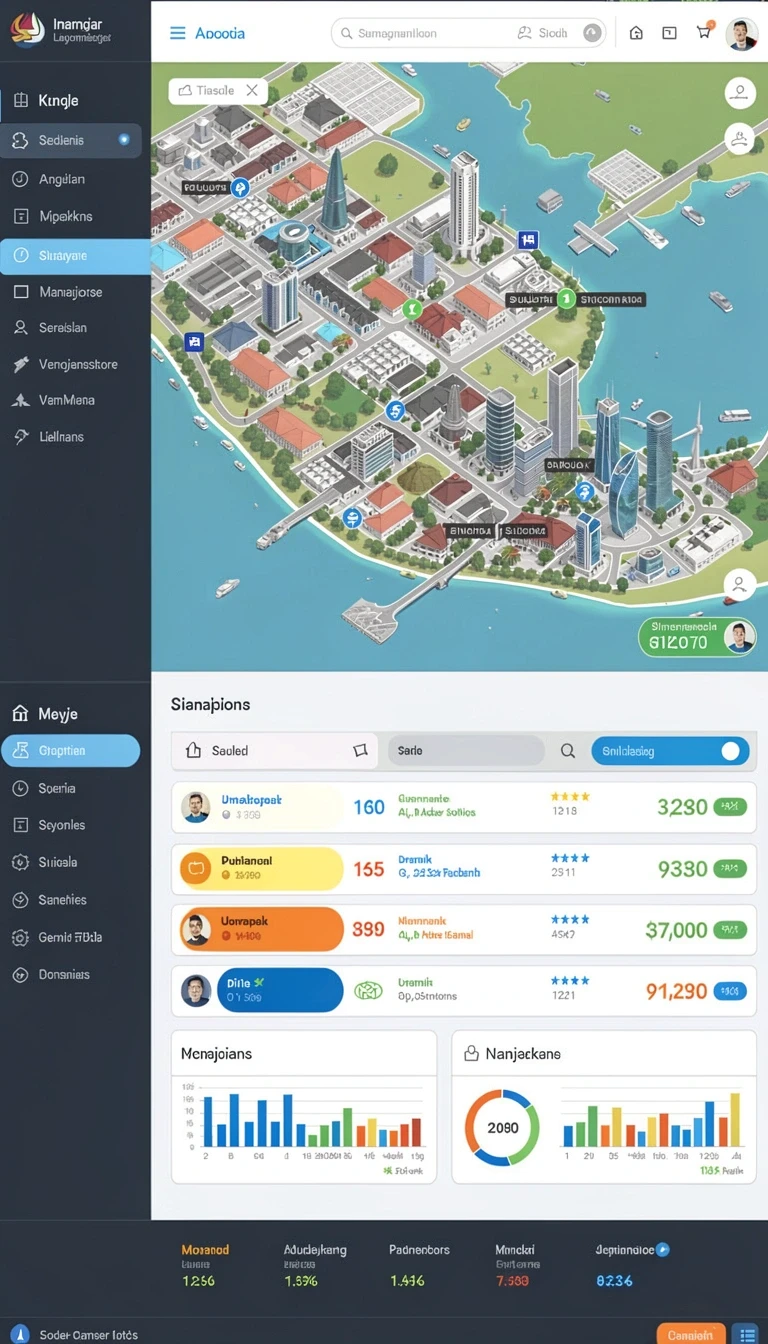Image resolution: width=768 pixels, height=1344 pixels.
Task: Click the green marker beside Stacoen label
Action: click(565, 298)
